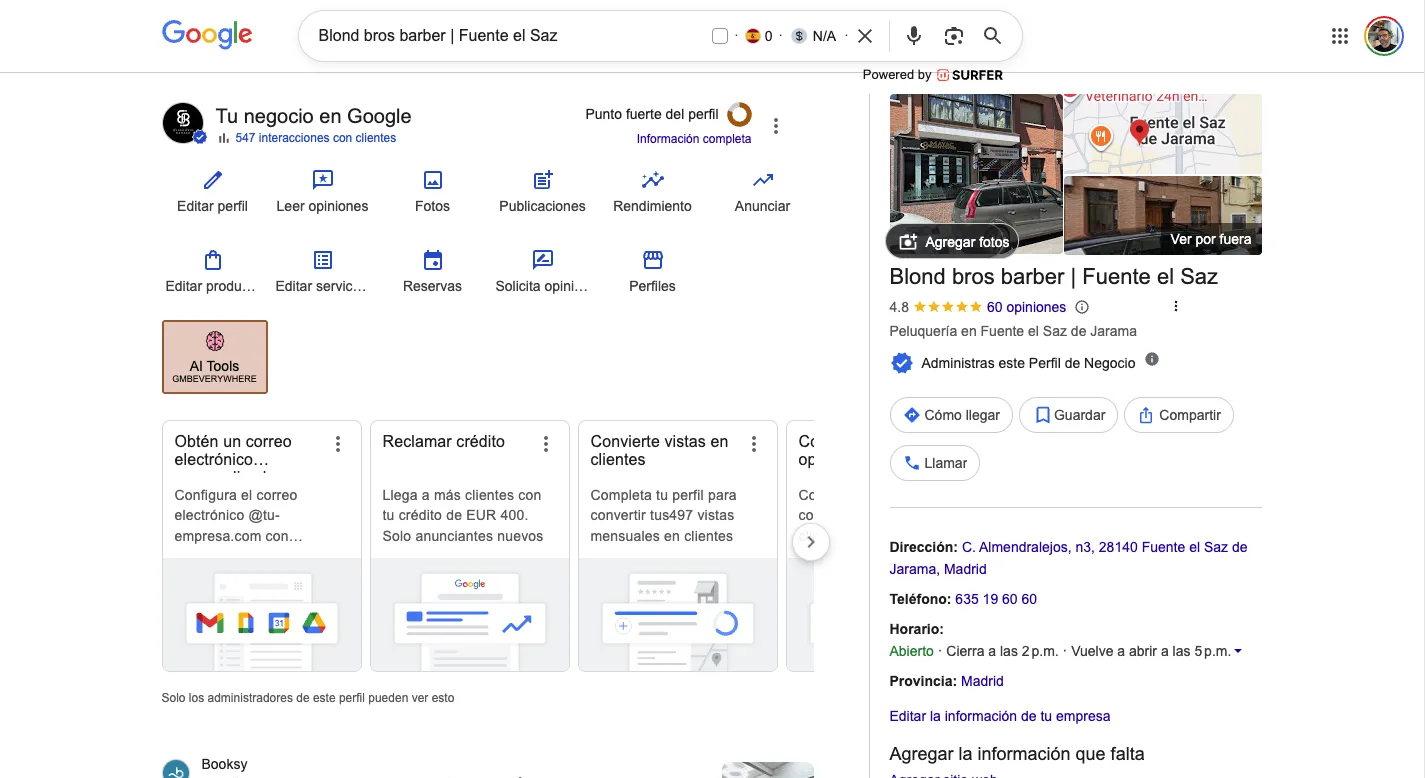Open Leer opiniones star icon

point(322,180)
